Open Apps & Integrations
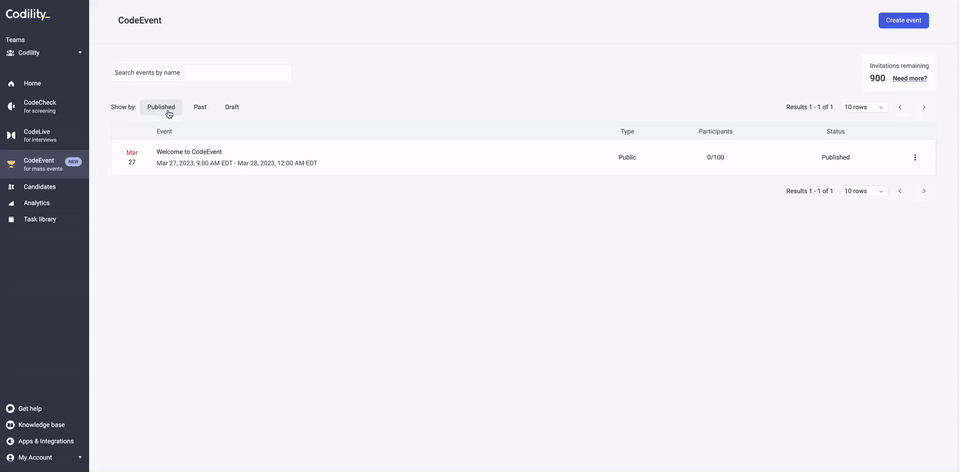 click(46, 441)
